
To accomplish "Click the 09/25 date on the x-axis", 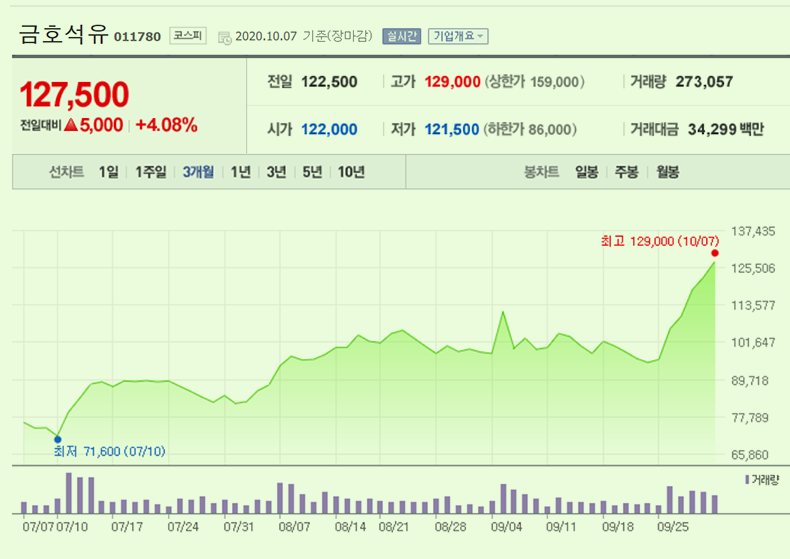I will (673, 527).
